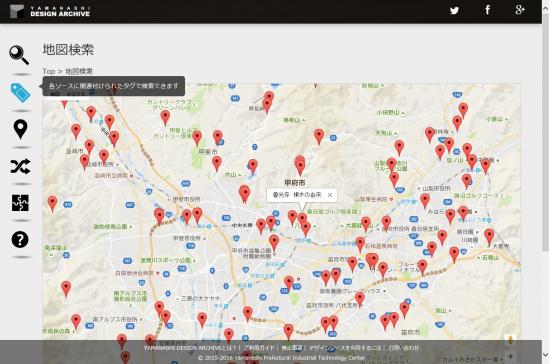550x364 pixels.
Task: Open the map pin search icon
Action: pos(20,129)
